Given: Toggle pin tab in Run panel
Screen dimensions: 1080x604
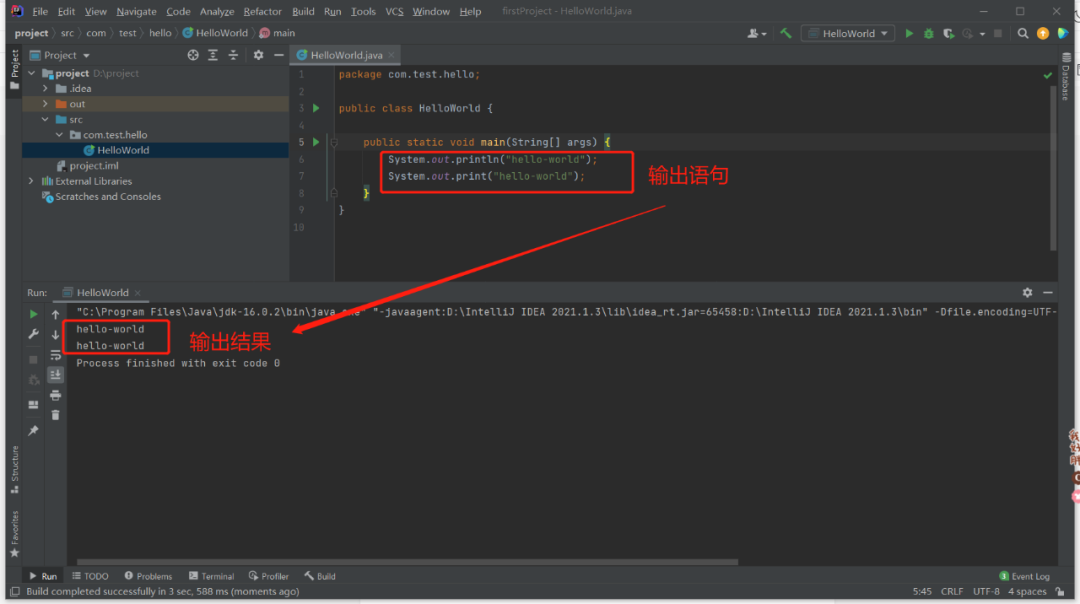Looking at the screenshot, I should 33,430.
